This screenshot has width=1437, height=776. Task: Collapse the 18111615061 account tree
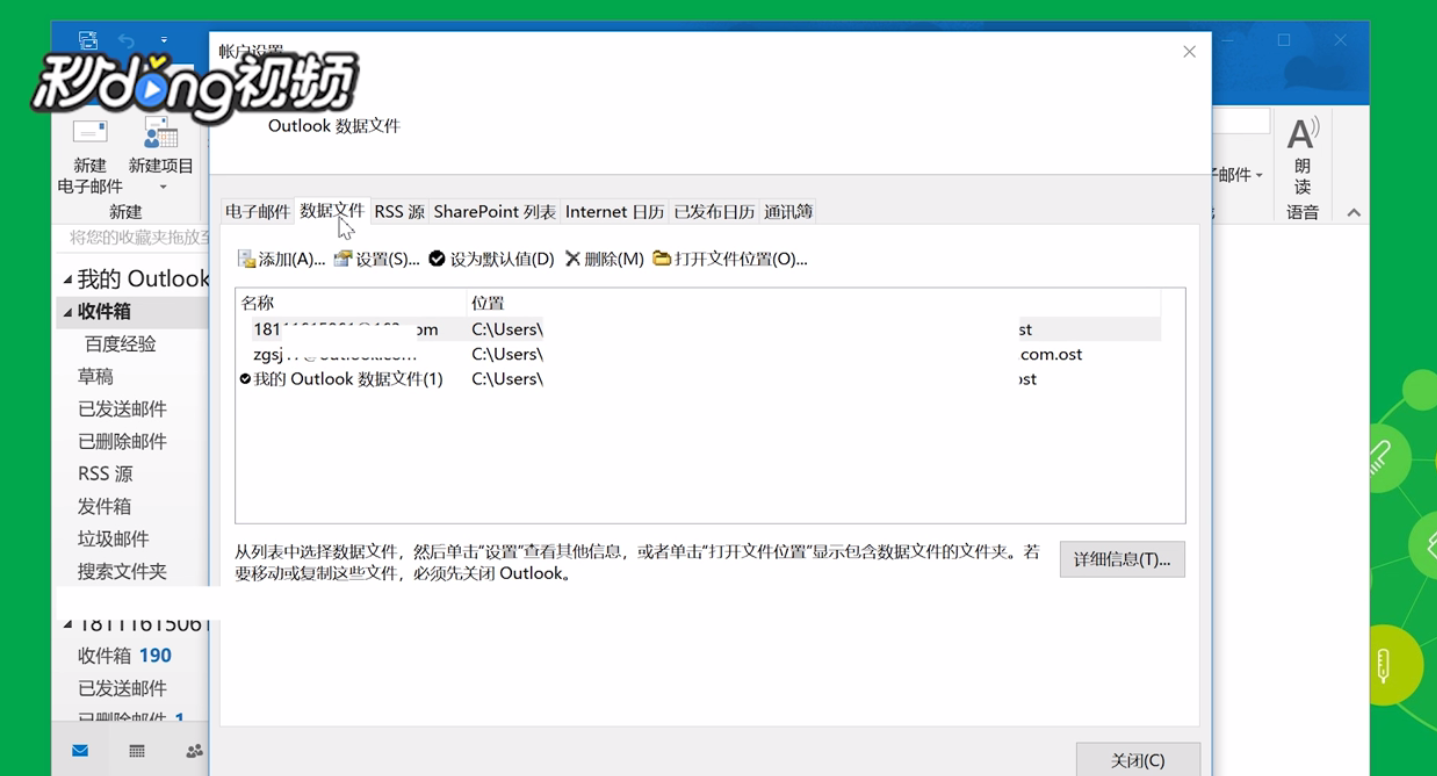pos(68,625)
